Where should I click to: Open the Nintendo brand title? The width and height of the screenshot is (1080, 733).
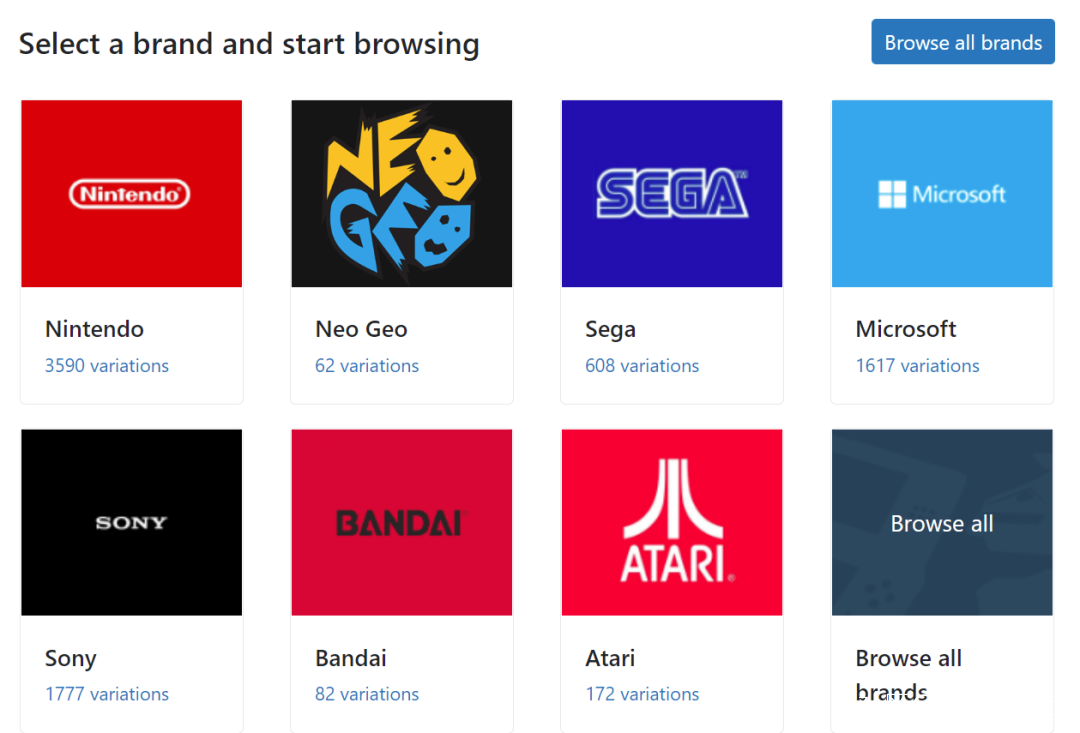(94, 329)
